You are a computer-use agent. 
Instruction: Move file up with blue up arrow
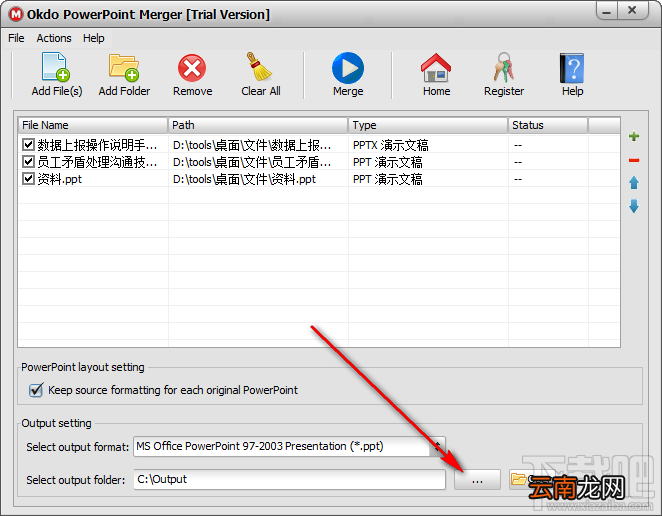[634, 183]
